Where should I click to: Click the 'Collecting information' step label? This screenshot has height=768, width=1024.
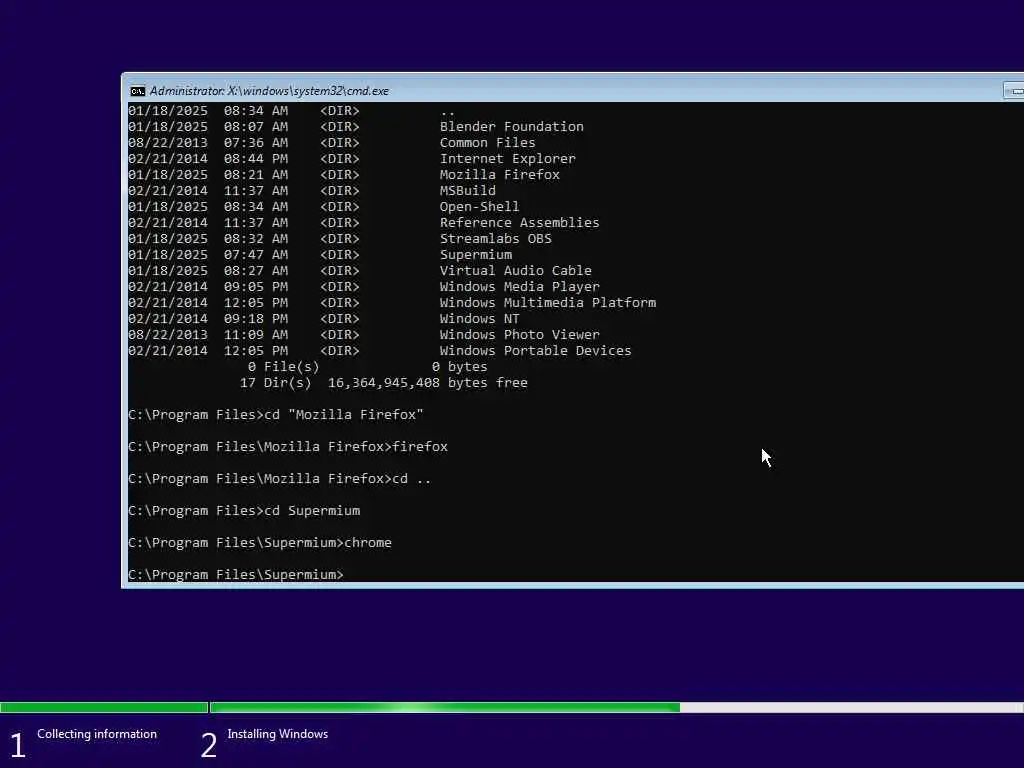click(97, 734)
